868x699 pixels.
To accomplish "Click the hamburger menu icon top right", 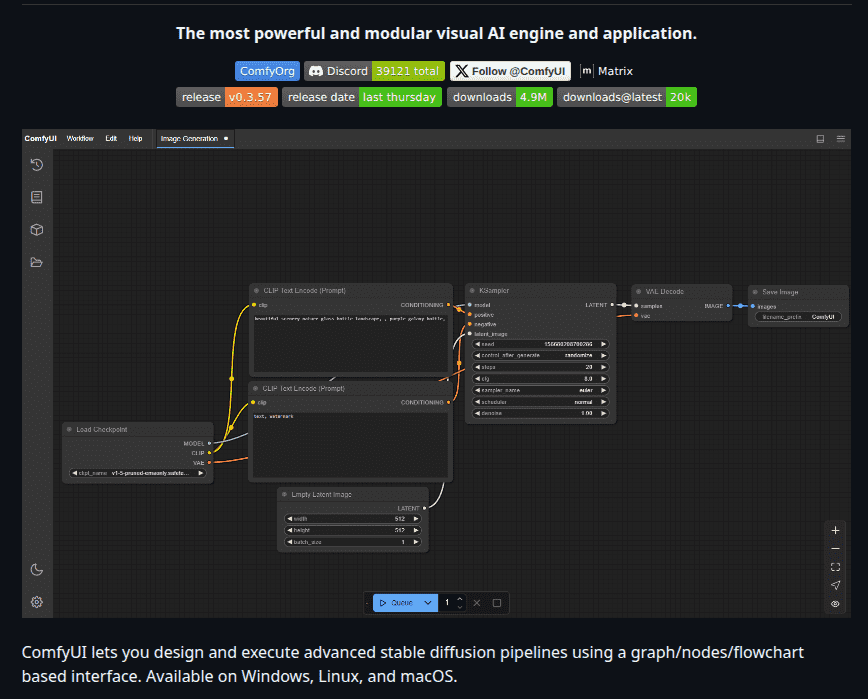I will 840,139.
